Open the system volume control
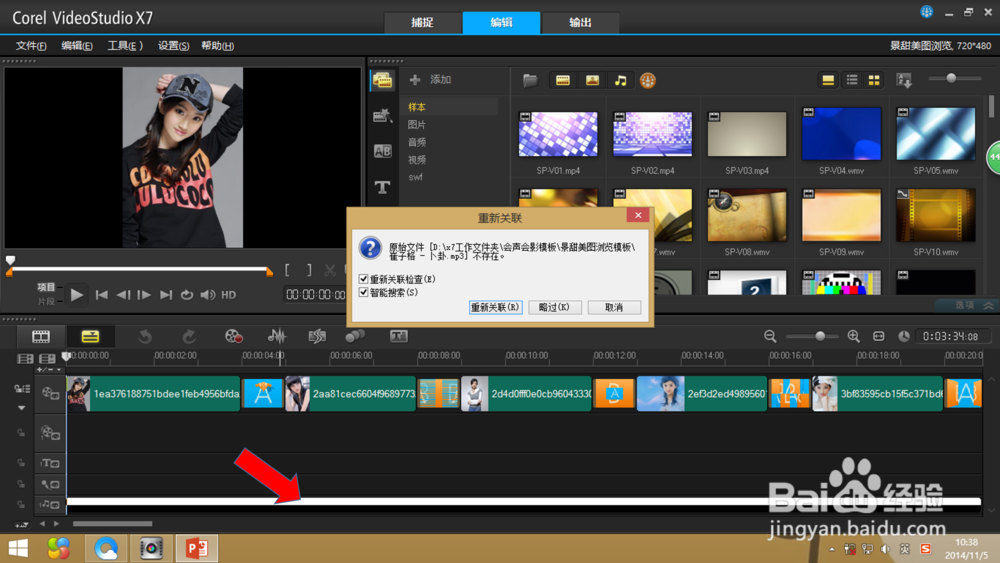 tap(208, 295)
